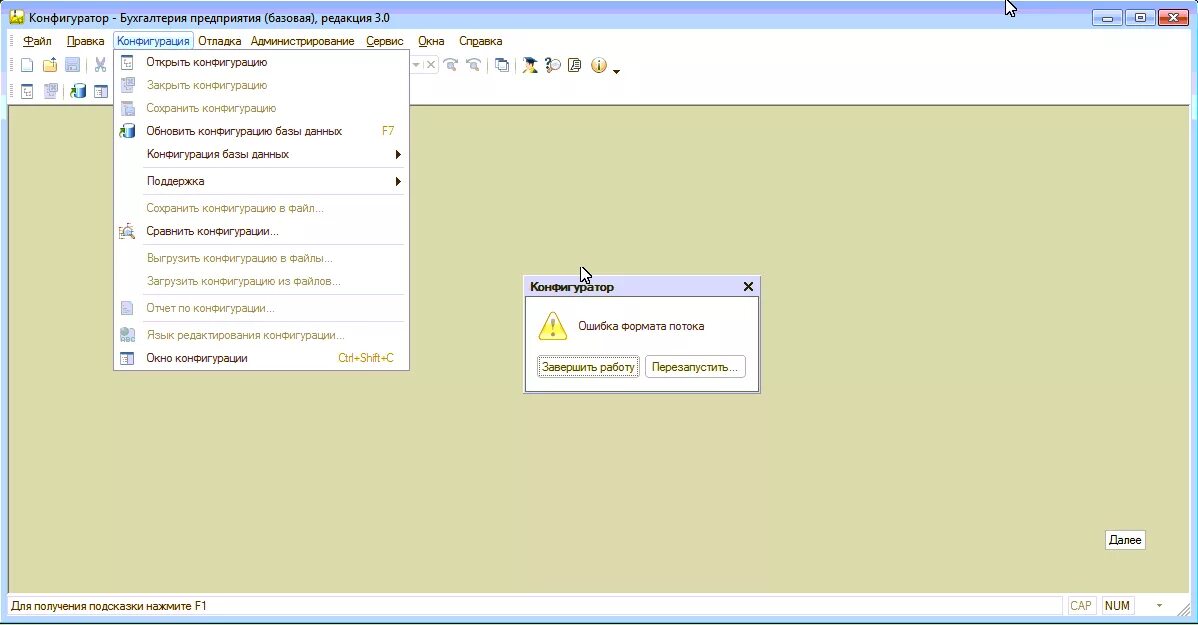Click the database cylinder icon in menu
This screenshot has height=625, width=1198.
[128, 131]
